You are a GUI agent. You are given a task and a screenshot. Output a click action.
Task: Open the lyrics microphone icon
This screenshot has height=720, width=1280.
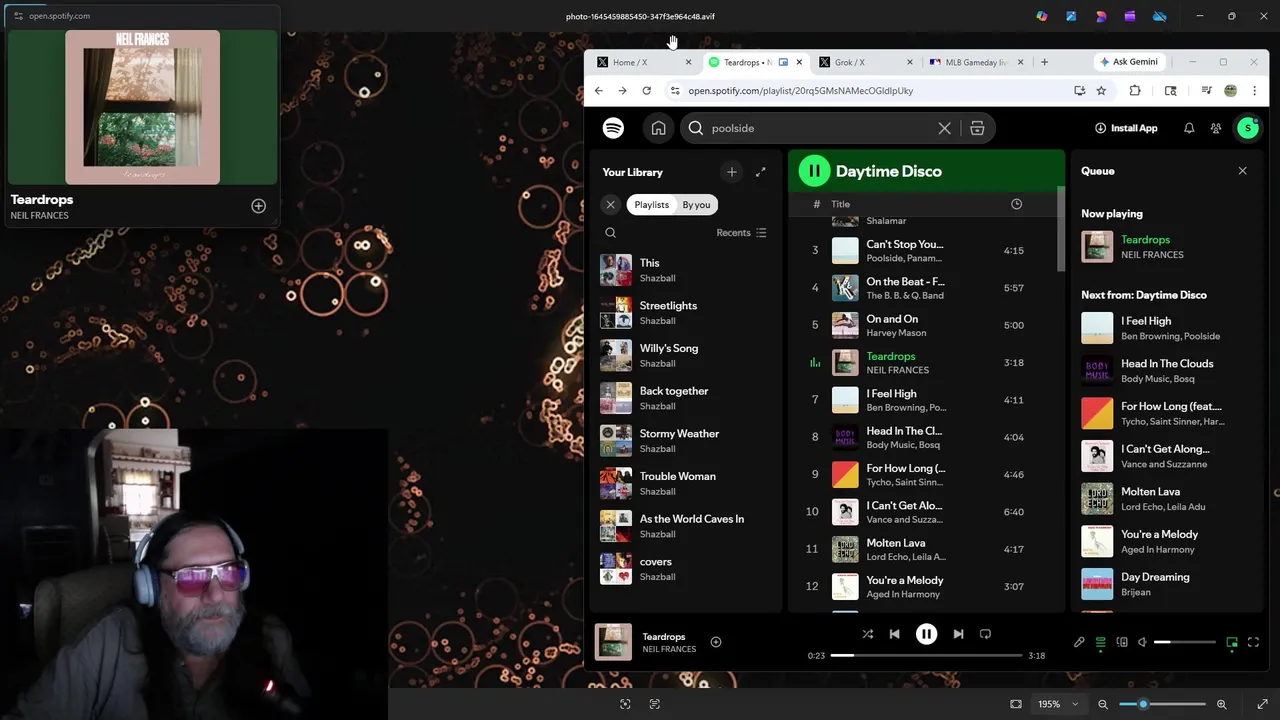(x=1079, y=643)
